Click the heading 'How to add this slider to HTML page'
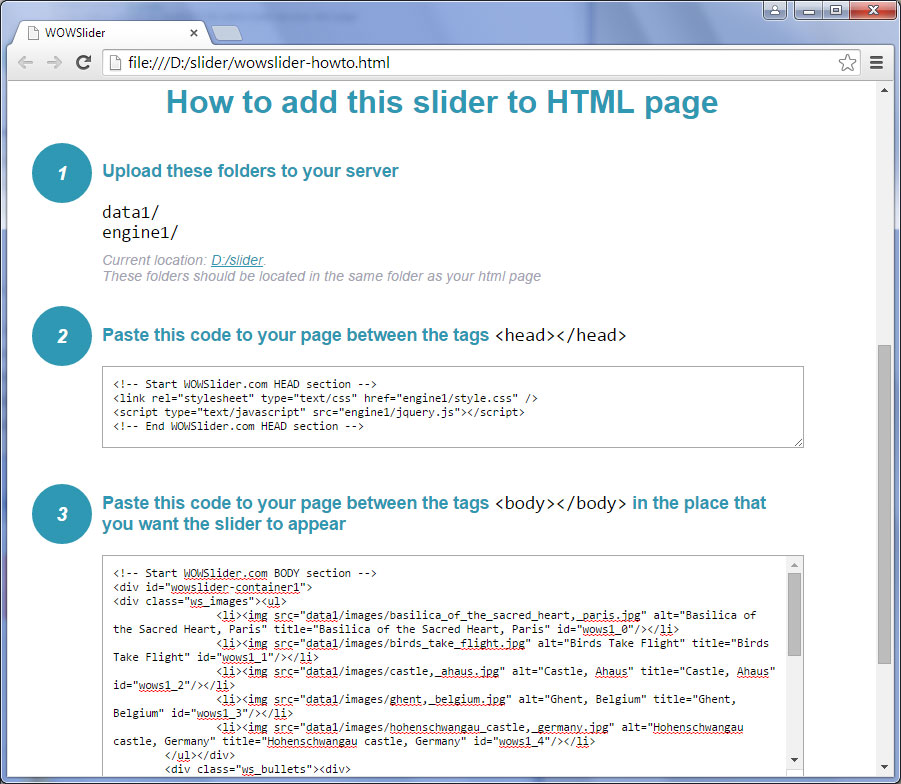901x784 pixels. coord(442,102)
